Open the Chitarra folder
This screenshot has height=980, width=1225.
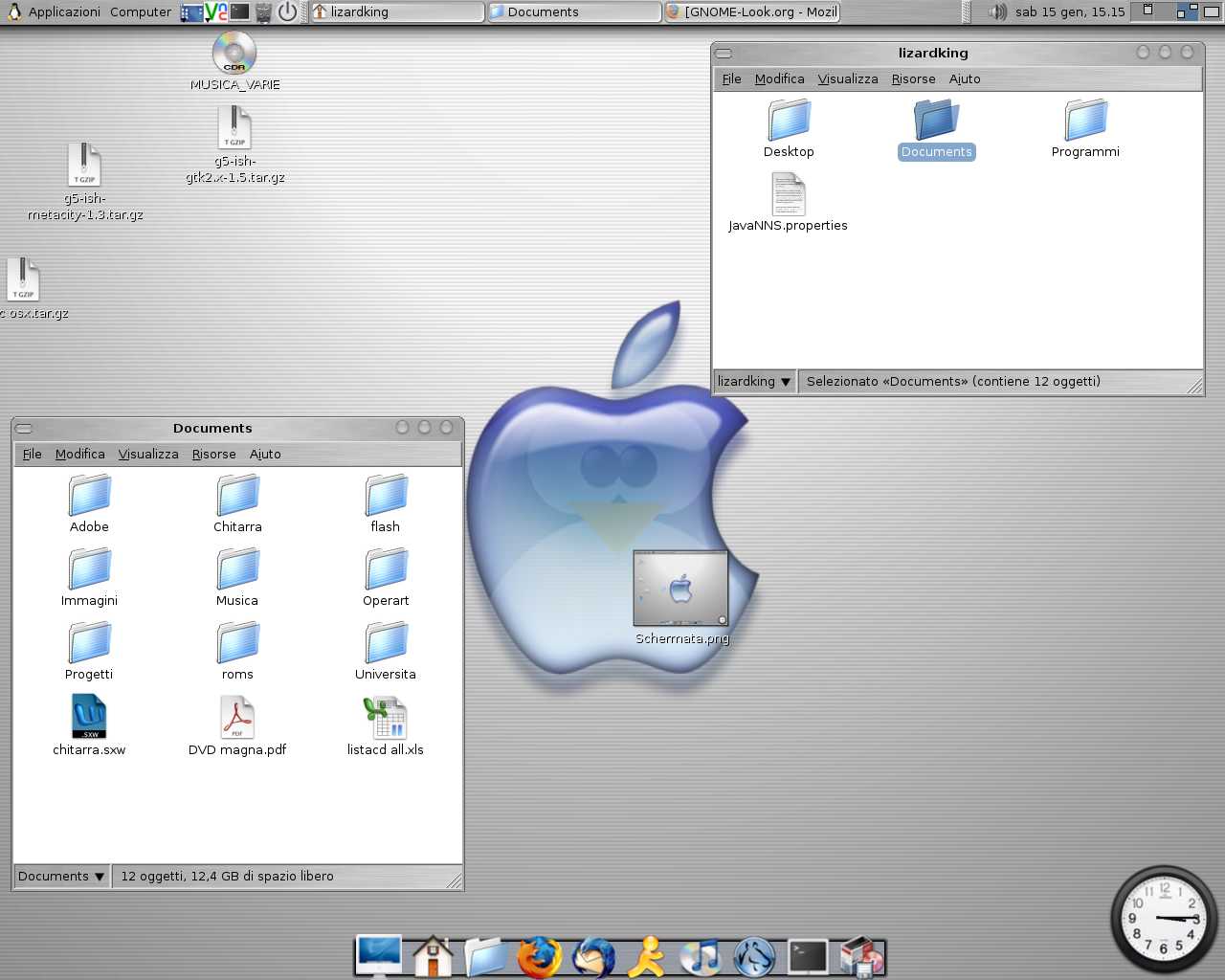pos(237,504)
